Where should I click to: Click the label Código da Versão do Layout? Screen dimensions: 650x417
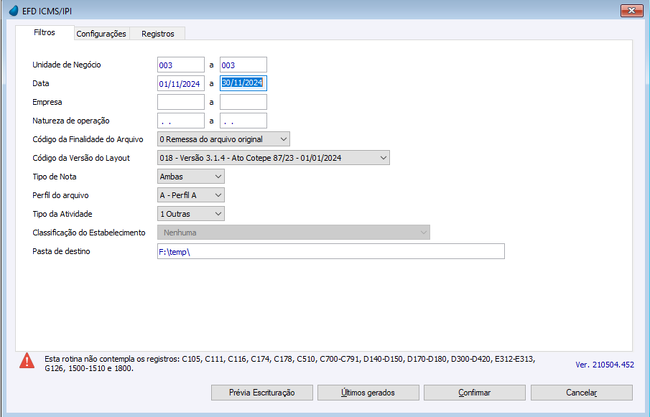click(x=81, y=158)
